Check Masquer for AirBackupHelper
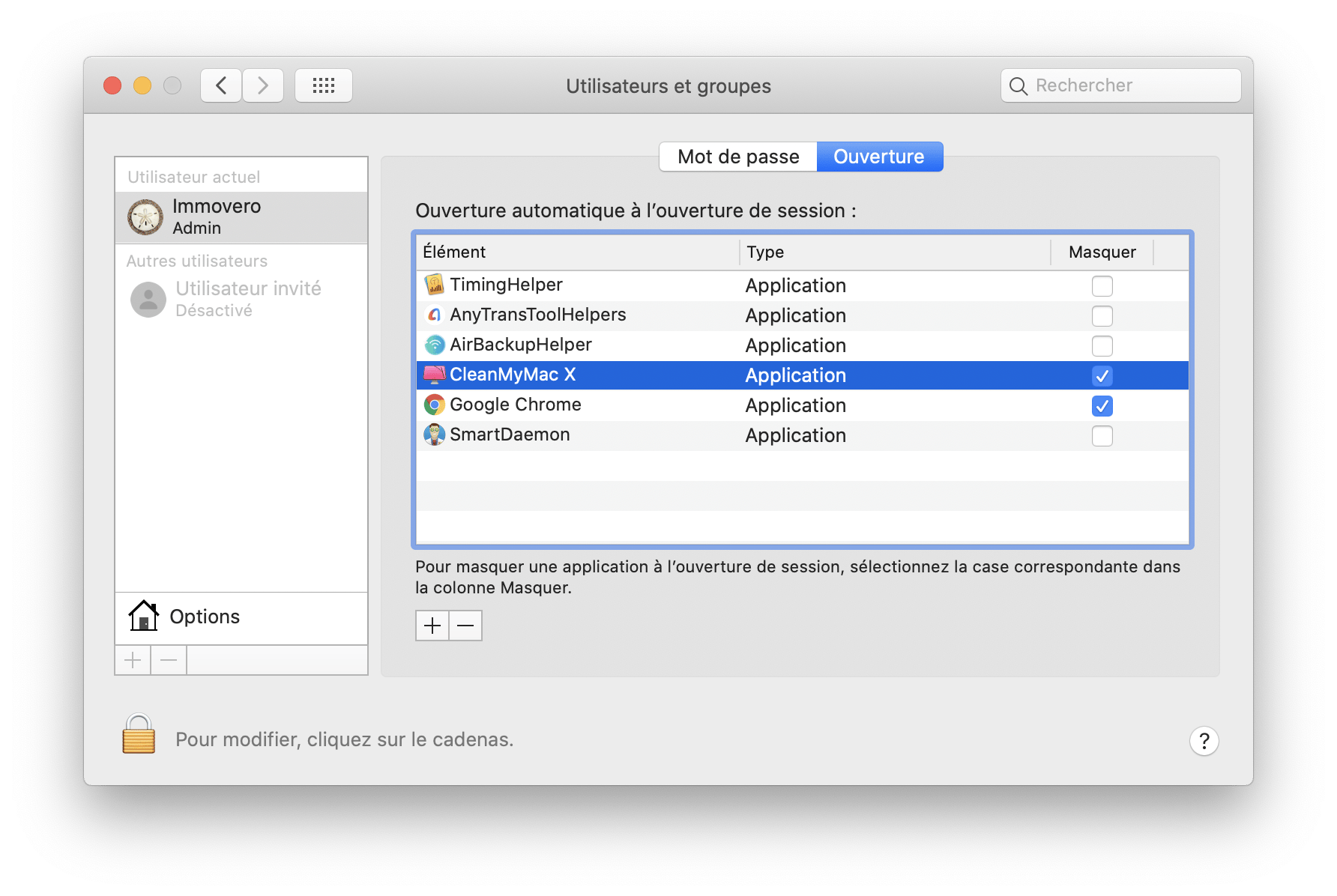 [1102, 345]
